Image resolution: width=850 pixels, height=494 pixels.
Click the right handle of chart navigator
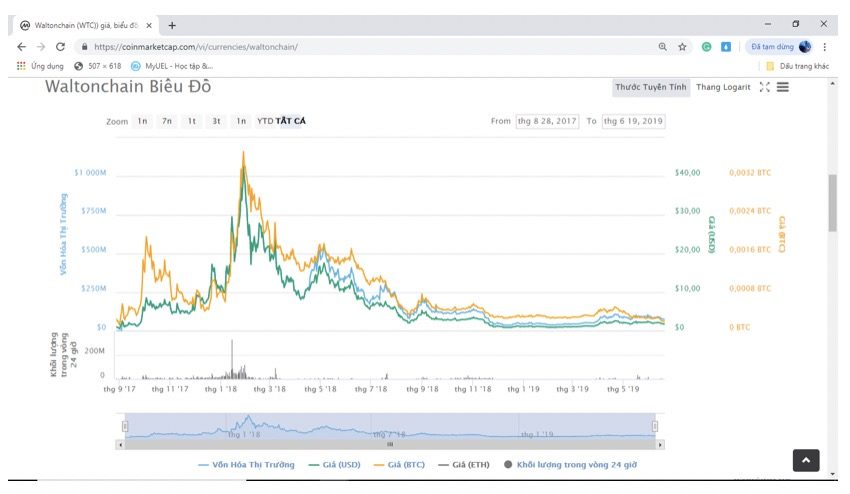pos(655,427)
